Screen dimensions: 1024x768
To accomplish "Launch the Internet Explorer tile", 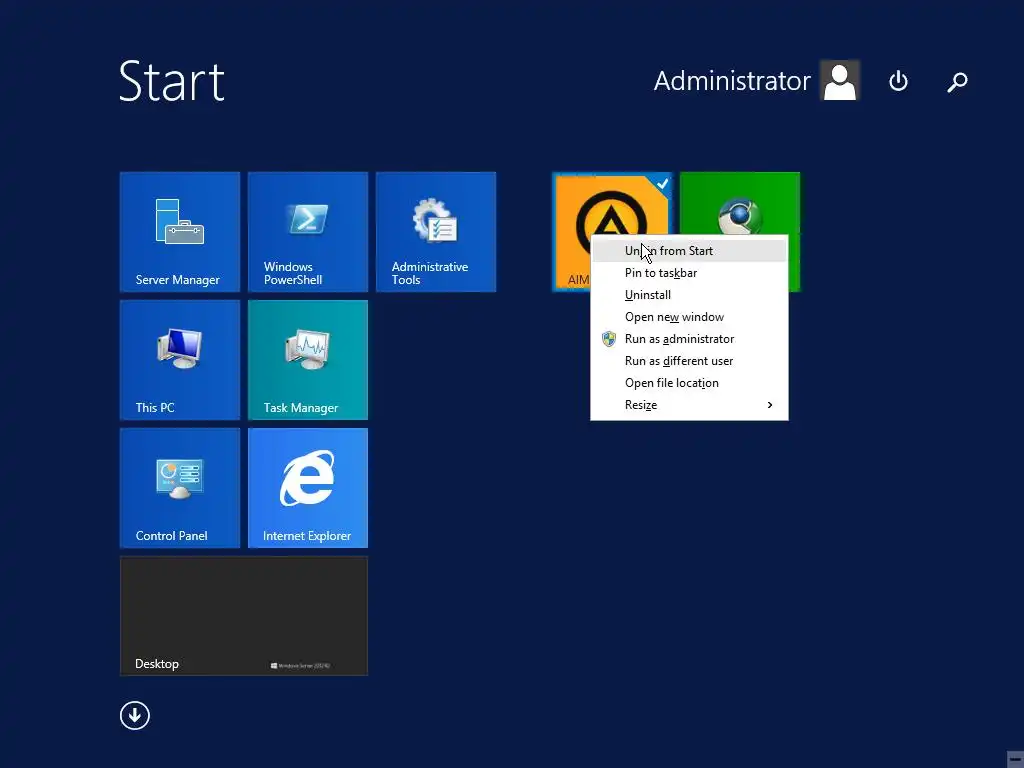I will [x=308, y=488].
